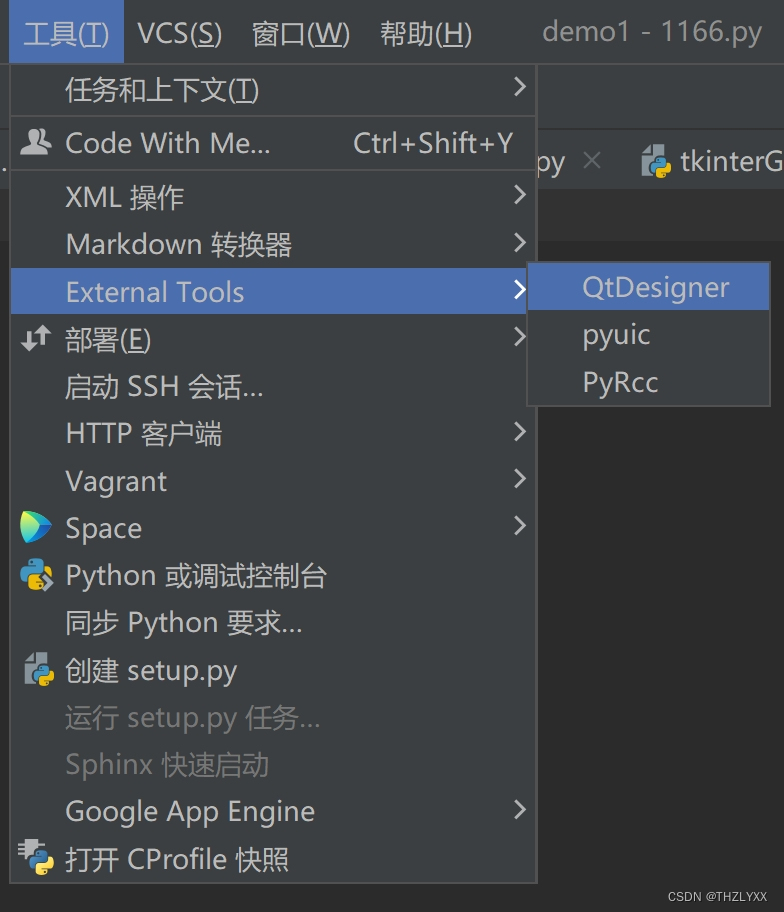Click the deployment arrows icon
The image size is (784, 912).
pos(36,339)
